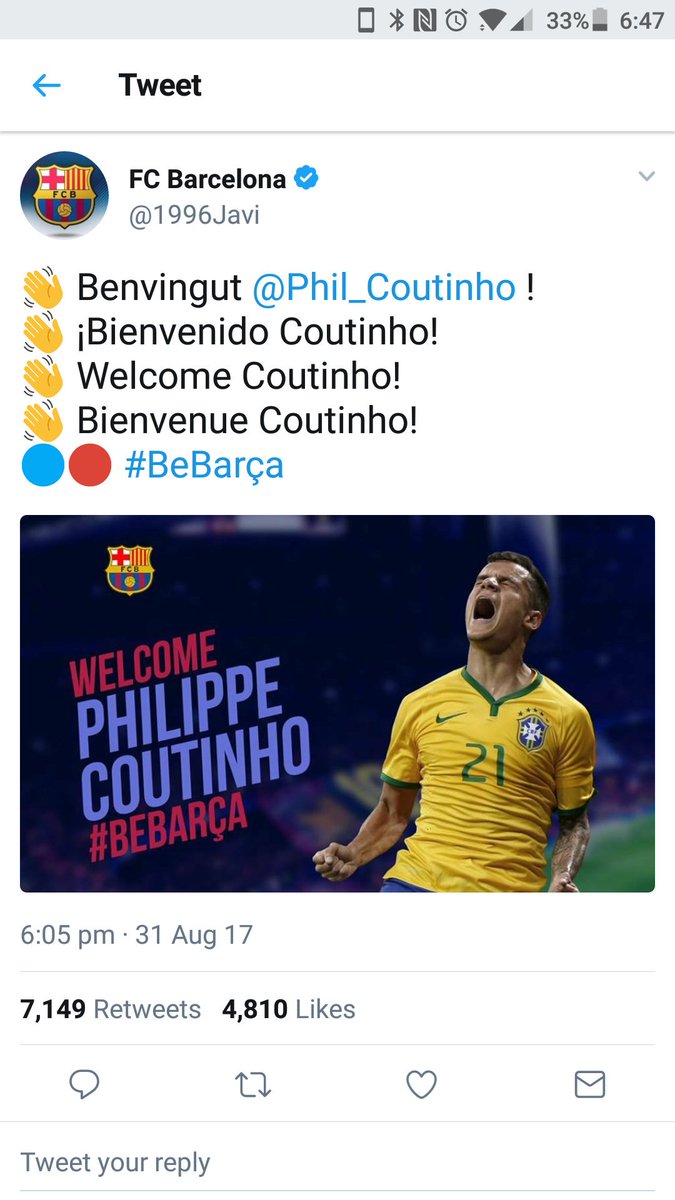
Task: Expand tweet options chevron
Action: tap(646, 177)
